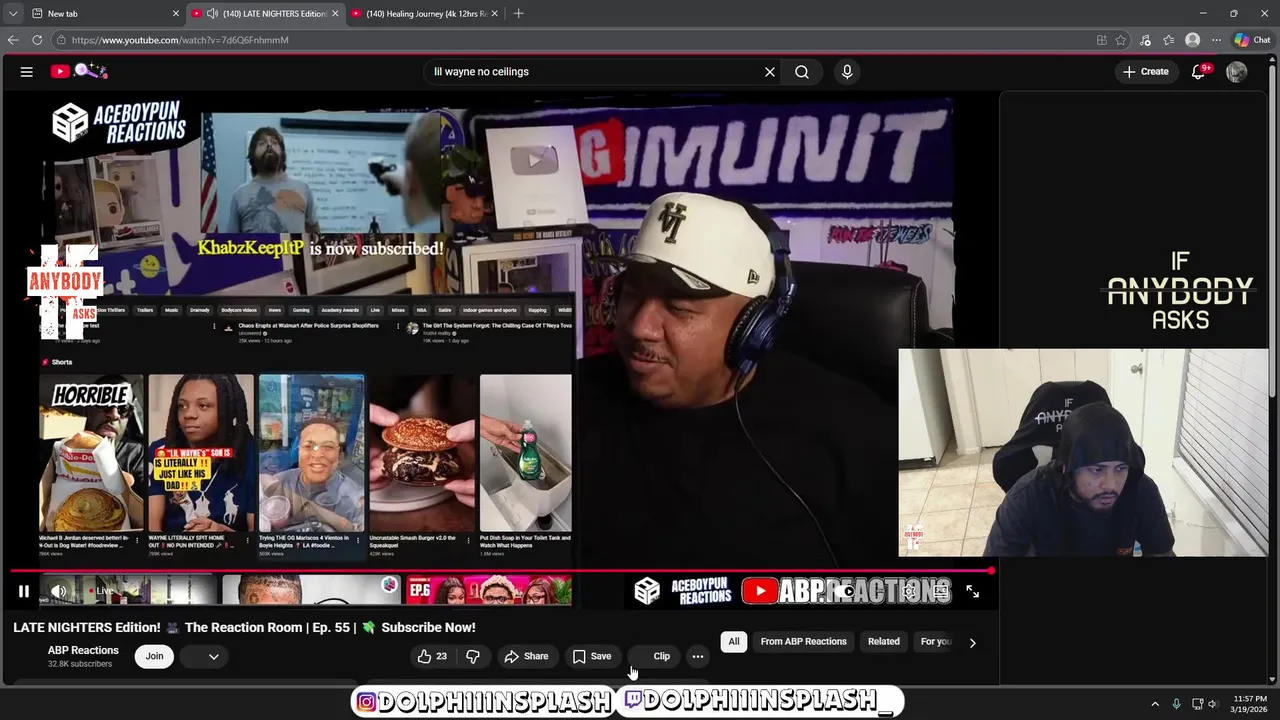Image resolution: width=1280 pixels, height=720 pixels.
Task: Select the From ABP Reactions chip
Action: tap(803, 642)
